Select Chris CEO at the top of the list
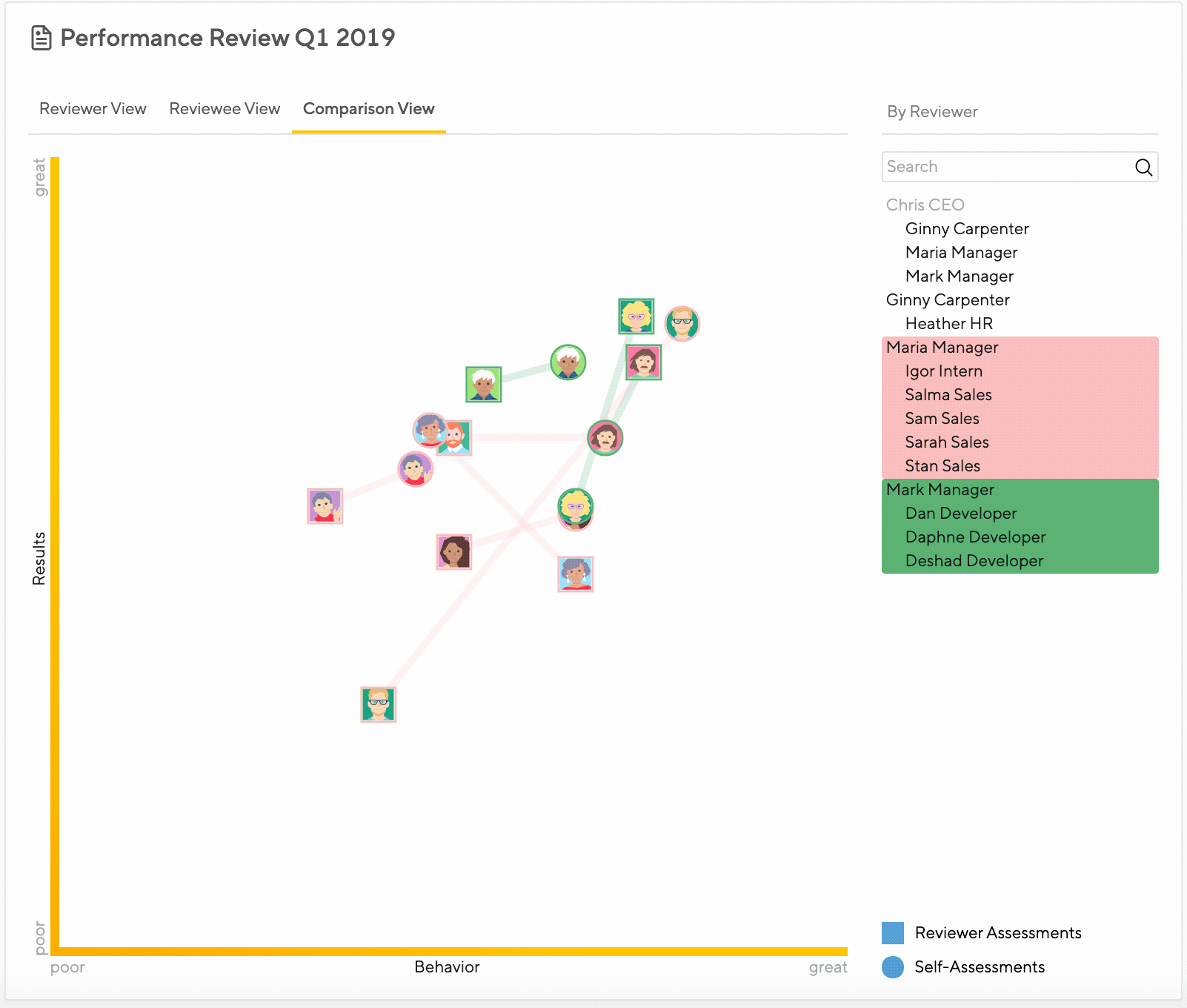1187x1008 pixels. point(925,205)
